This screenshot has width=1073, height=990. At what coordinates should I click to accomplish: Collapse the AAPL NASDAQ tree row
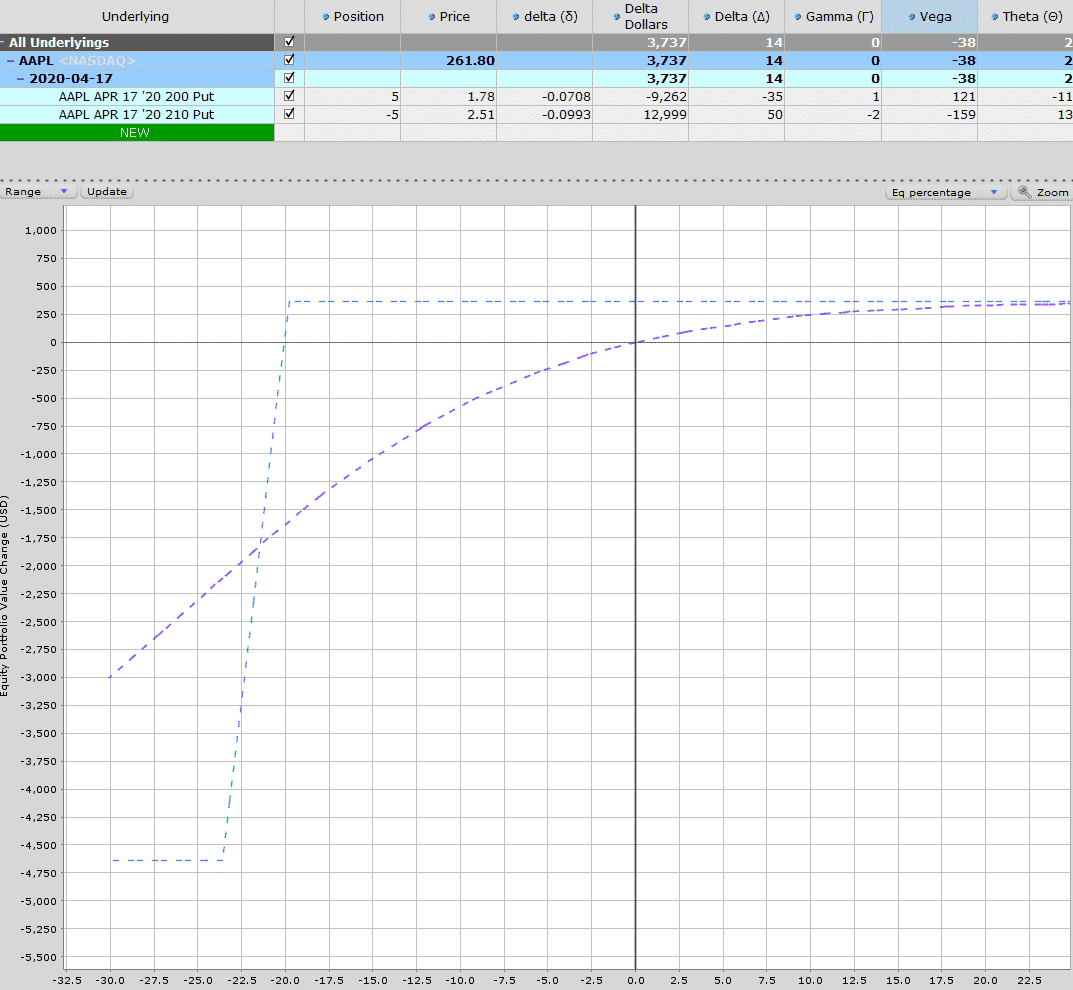pos(11,60)
